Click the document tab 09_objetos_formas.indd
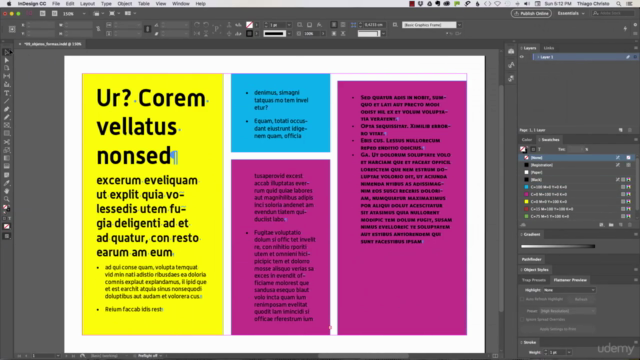Image resolution: width=640 pixels, height=360 pixels. [x=52, y=44]
